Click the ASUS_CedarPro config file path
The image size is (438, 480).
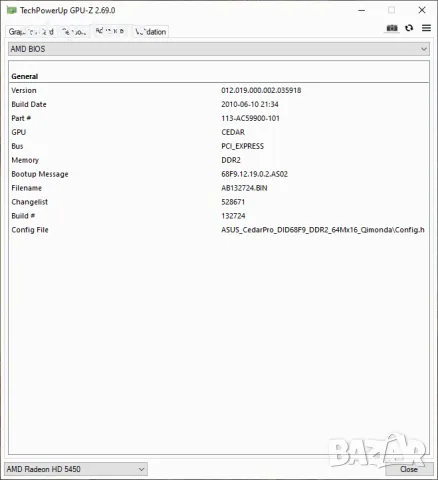tap(323, 230)
